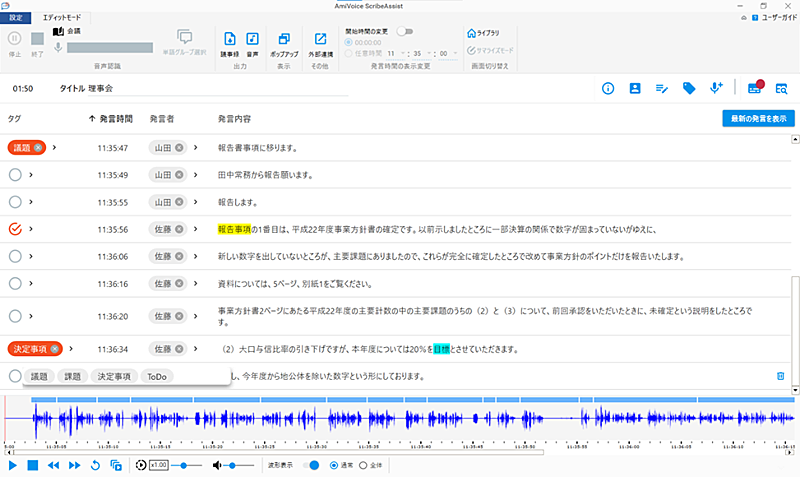Choose ToDo from the tag popup

pyautogui.click(x=158, y=377)
